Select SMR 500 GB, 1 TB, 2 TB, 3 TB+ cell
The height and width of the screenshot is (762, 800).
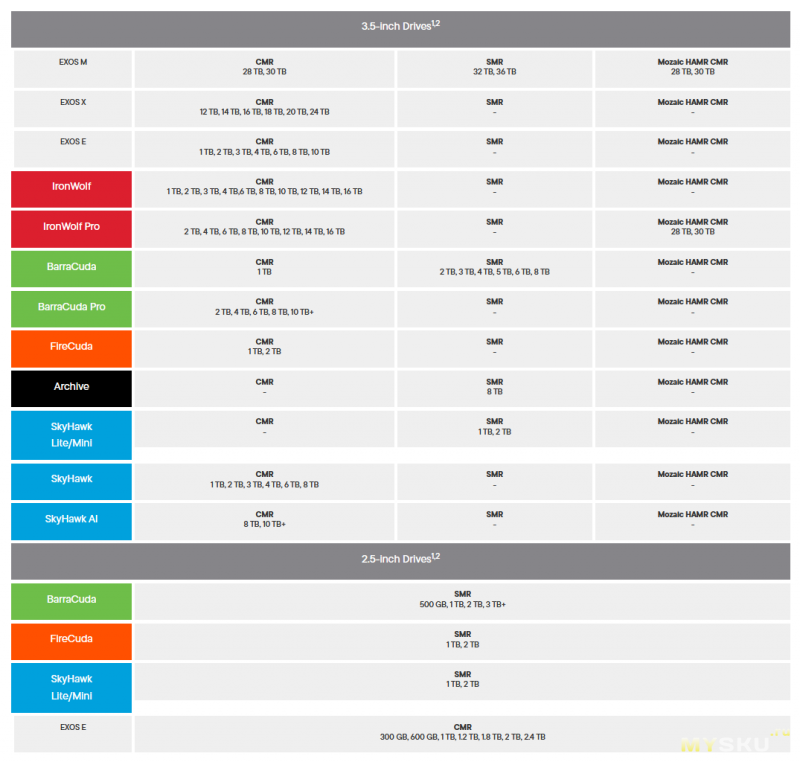click(462, 600)
